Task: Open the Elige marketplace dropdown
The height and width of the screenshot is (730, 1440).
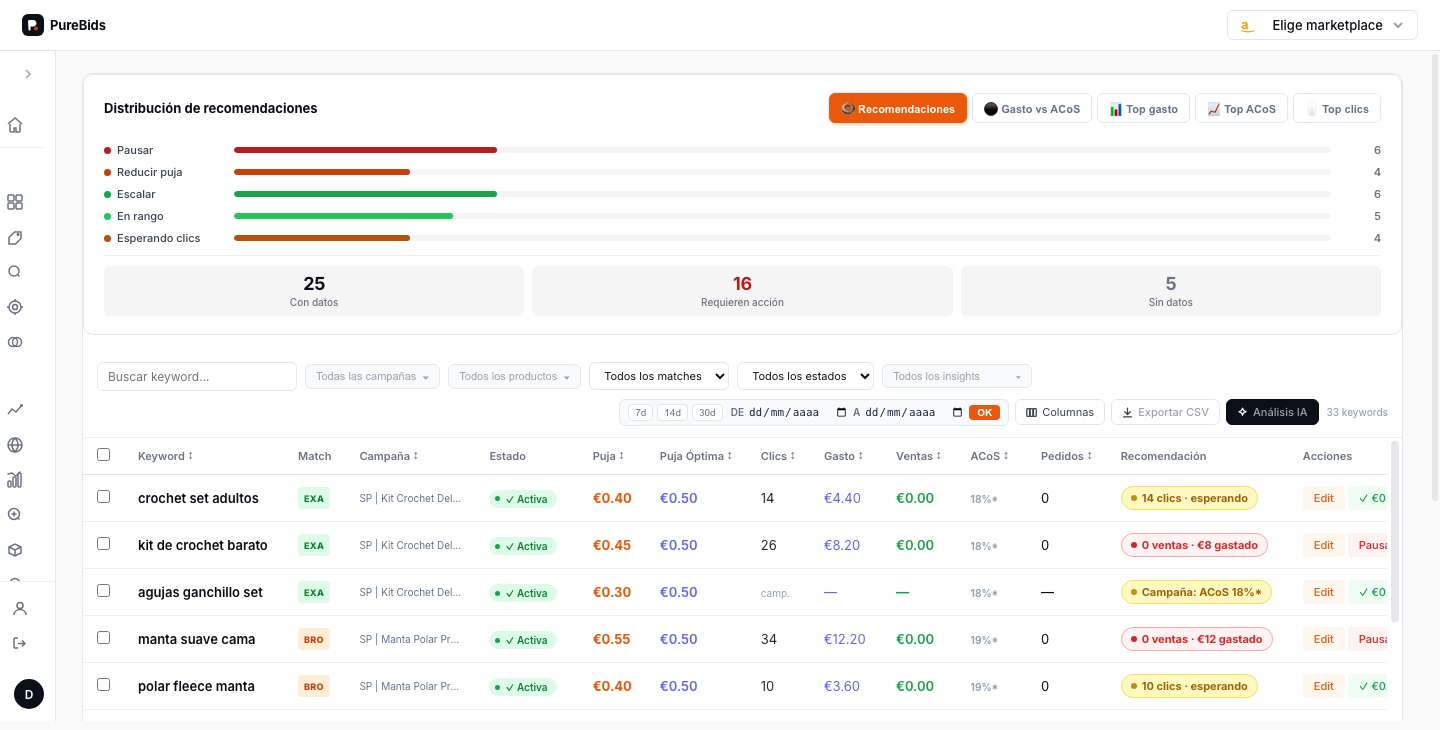Action: coord(1322,25)
